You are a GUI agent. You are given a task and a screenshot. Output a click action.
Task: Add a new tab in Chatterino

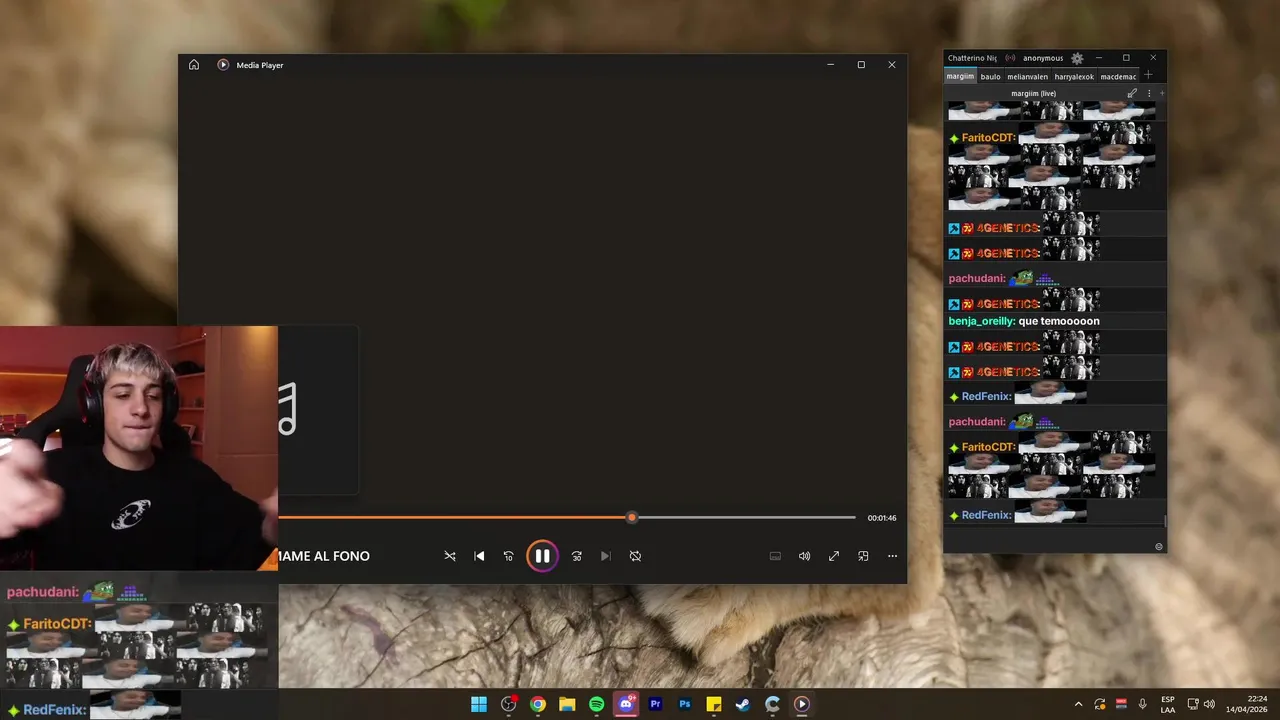pyautogui.click(x=1148, y=75)
